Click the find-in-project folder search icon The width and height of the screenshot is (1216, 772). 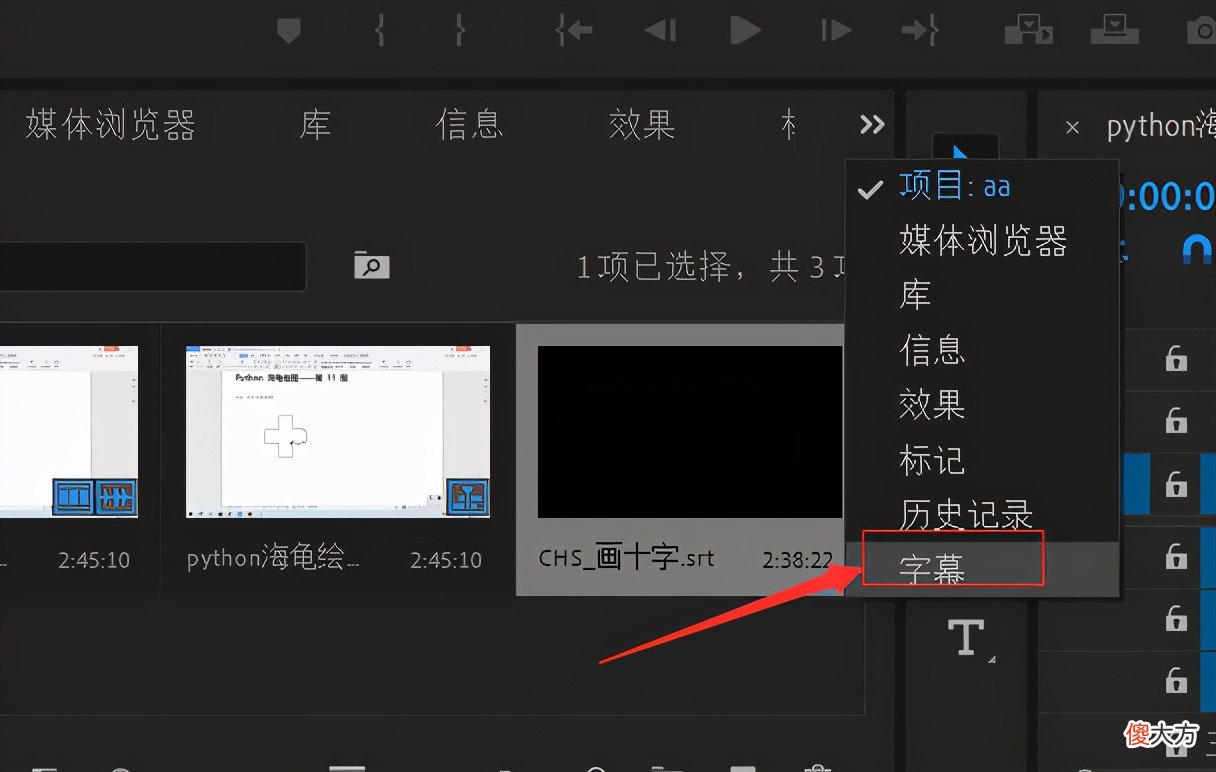(371, 266)
